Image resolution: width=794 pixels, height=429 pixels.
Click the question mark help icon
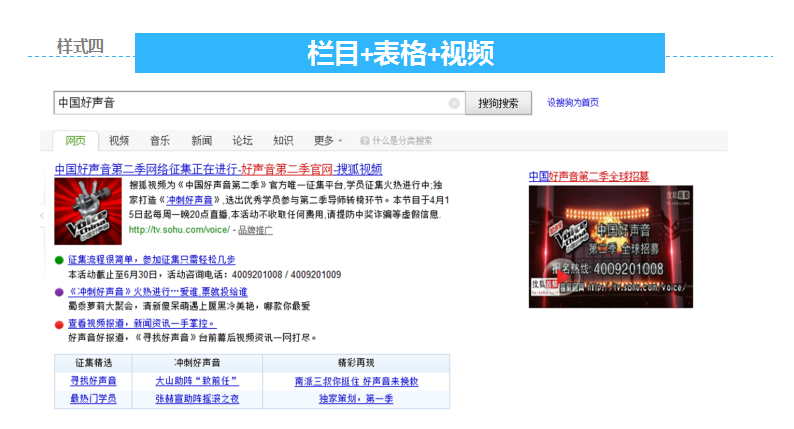point(364,141)
